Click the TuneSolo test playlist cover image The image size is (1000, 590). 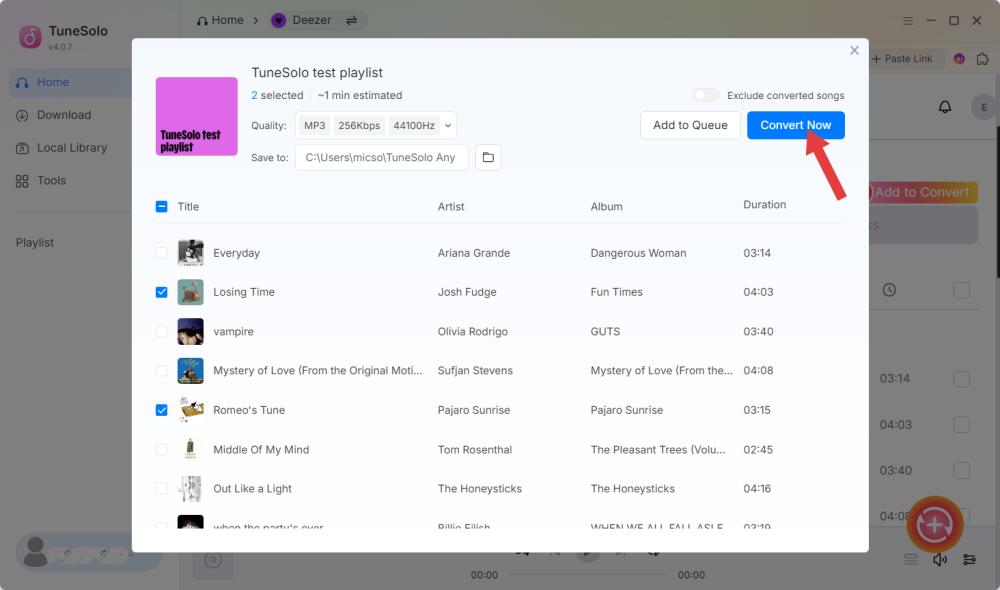point(196,117)
